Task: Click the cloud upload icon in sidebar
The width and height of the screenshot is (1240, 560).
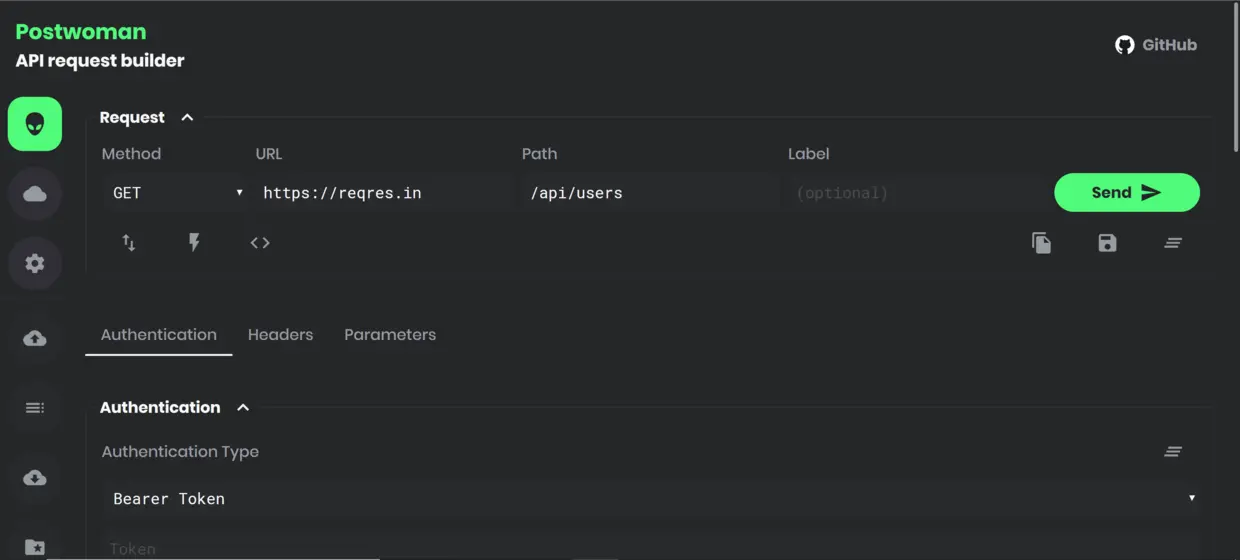Action: [x=35, y=338]
